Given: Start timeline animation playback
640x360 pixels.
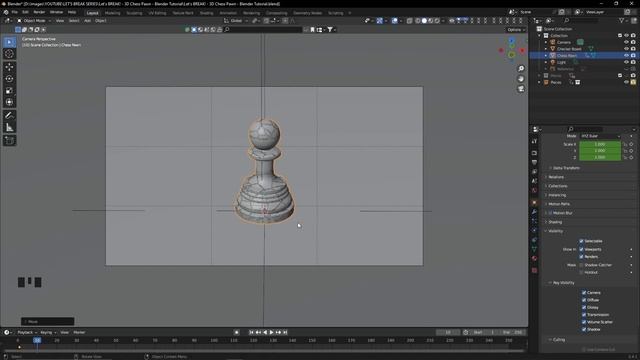Looking at the screenshot, I should point(271,333).
